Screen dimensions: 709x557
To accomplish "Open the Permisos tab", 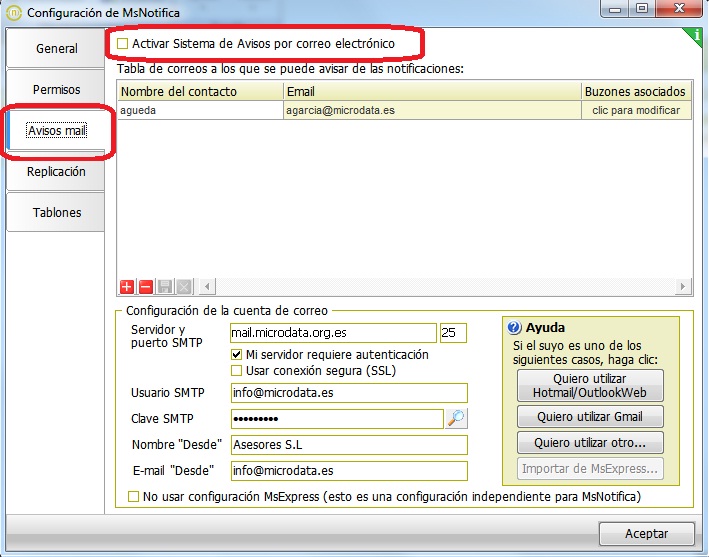I will [56, 90].
